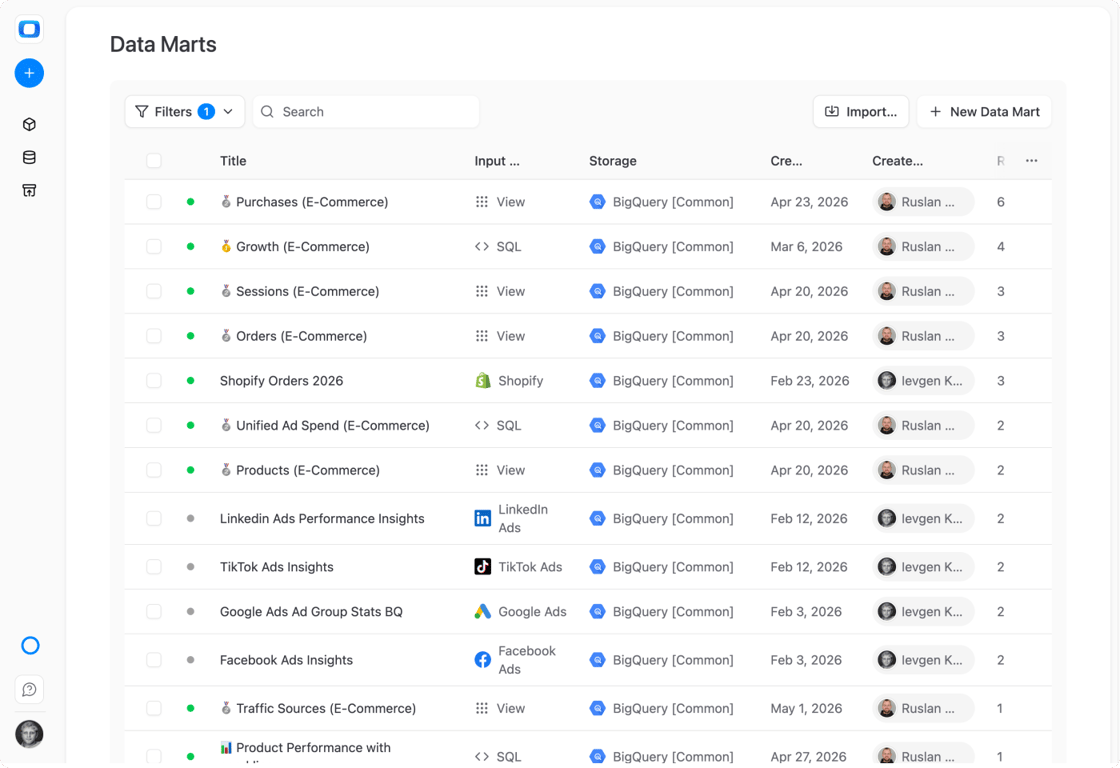
Task: Click SQL code icon in Growth row
Action: pyautogui.click(x=482, y=246)
